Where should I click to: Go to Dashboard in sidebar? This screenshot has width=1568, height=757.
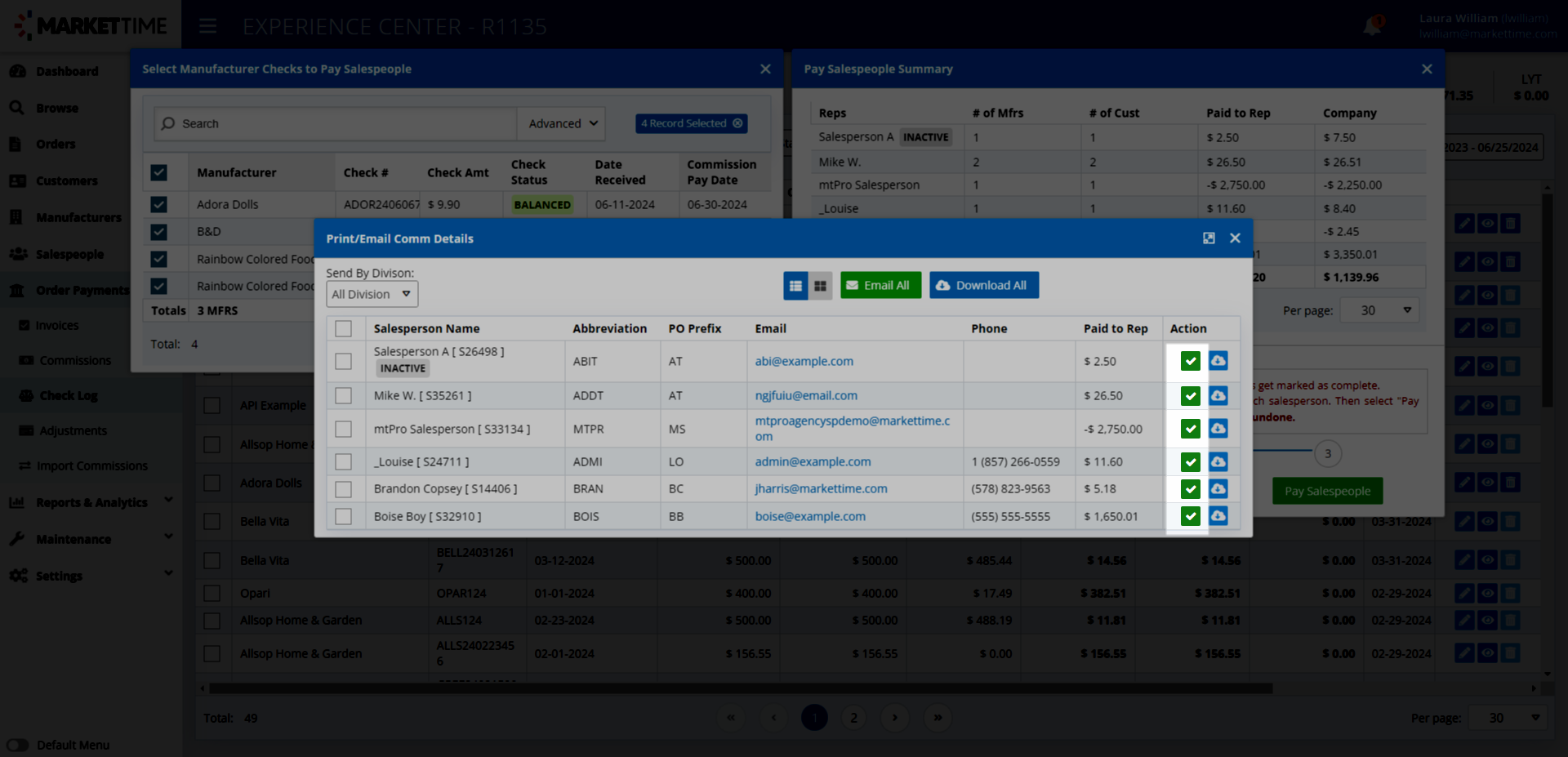pyautogui.click(x=67, y=71)
